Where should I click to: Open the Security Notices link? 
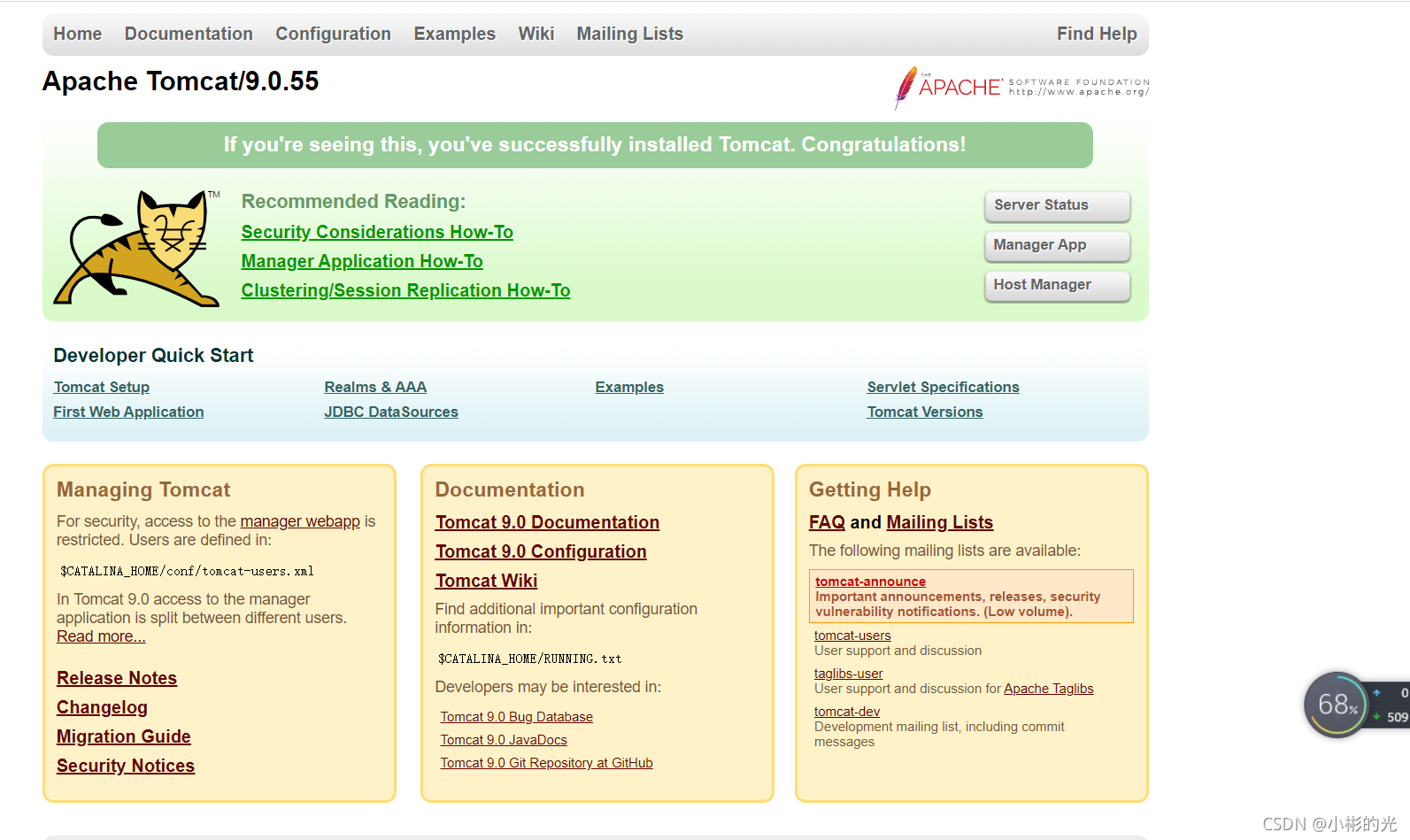tap(126, 766)
